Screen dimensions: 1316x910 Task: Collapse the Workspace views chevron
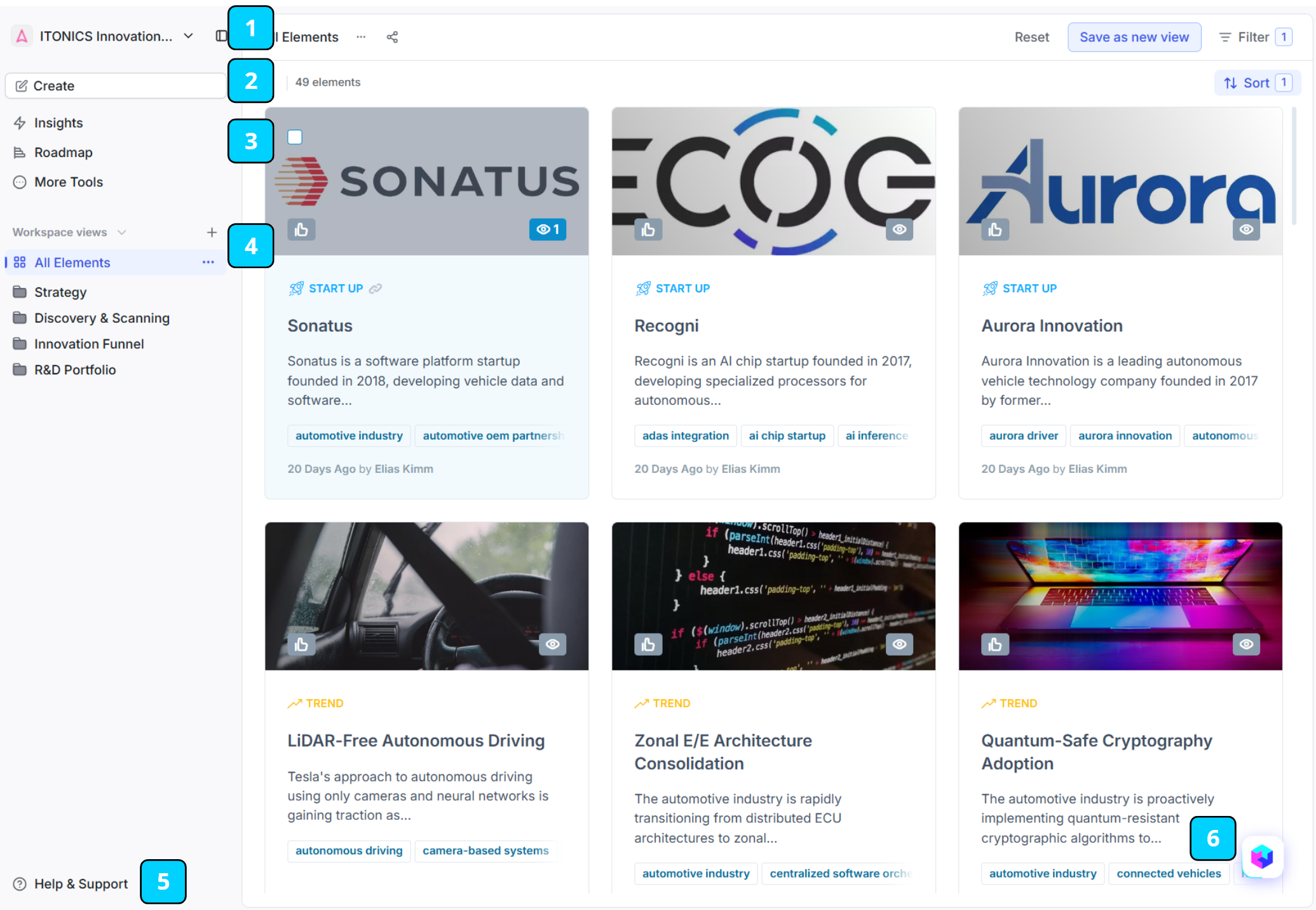click(122, 233)
